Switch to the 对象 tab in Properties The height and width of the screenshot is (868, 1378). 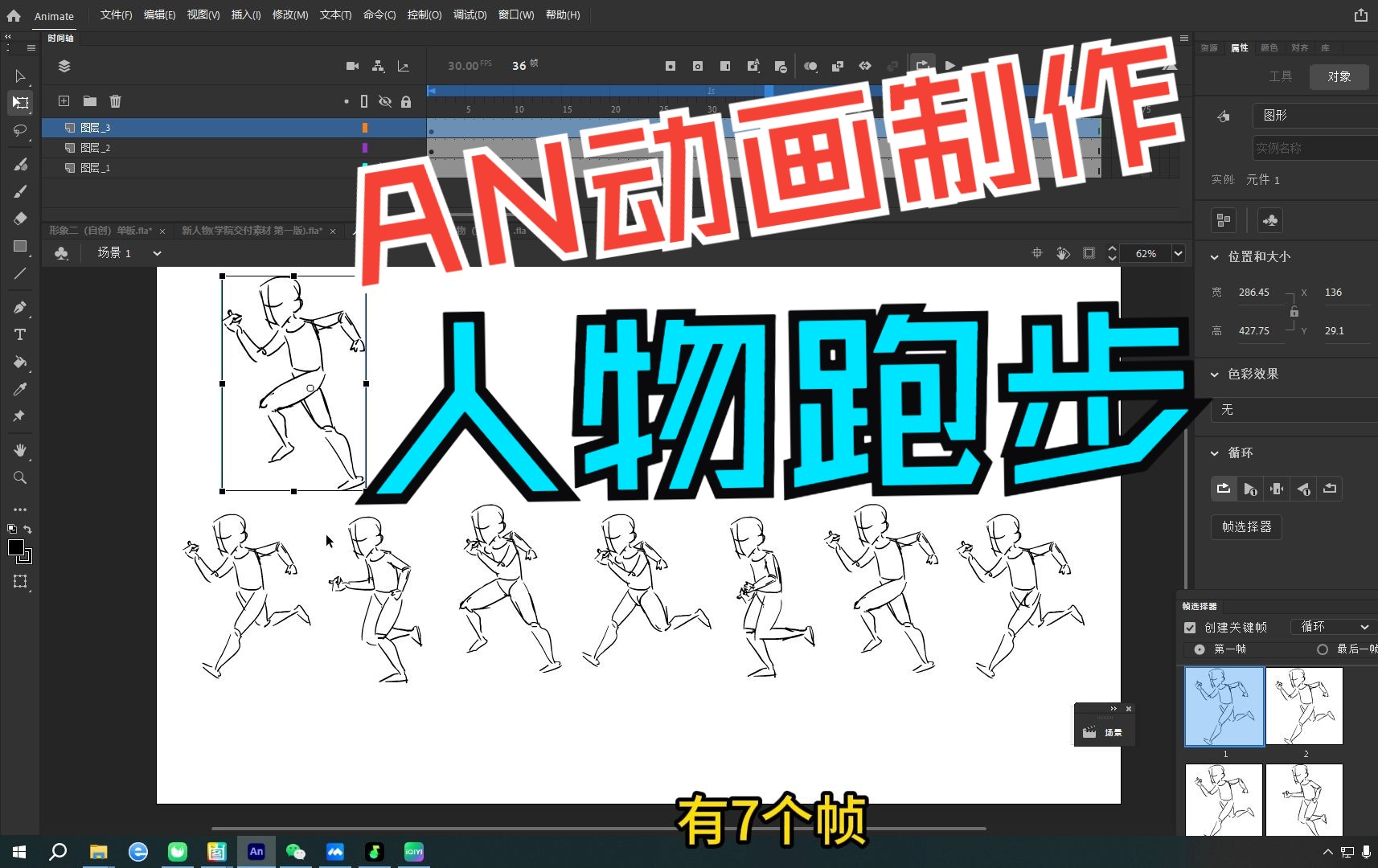pyautogui.click(x=1339, y=76)
